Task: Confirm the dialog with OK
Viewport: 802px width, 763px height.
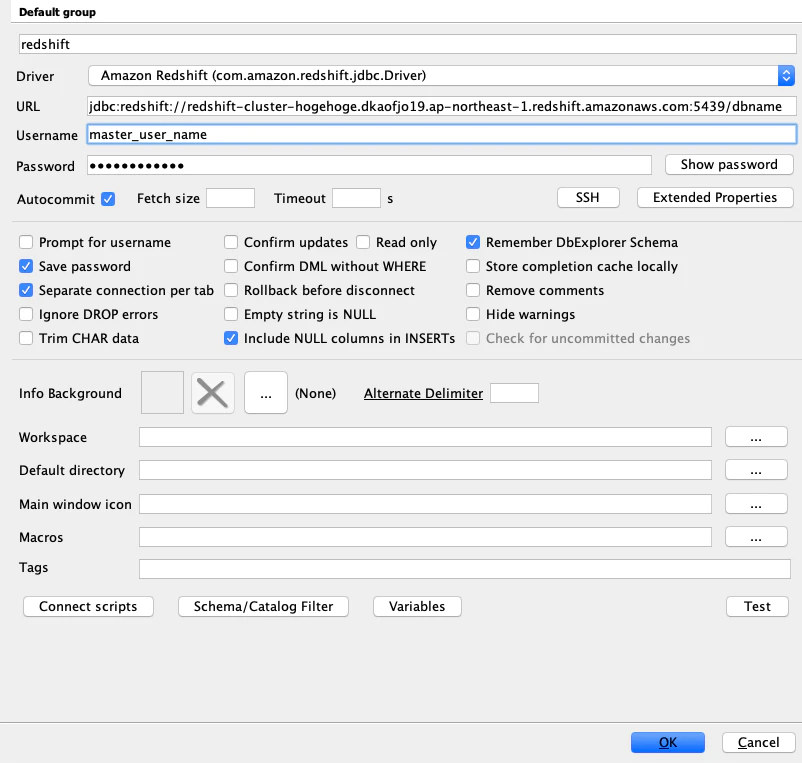Action: click(667, 743)
